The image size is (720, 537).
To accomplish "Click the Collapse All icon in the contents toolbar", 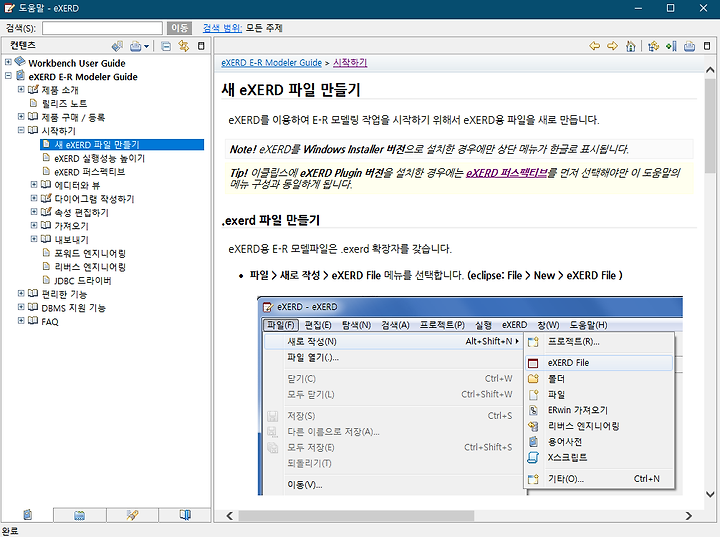I will (166, 46).
